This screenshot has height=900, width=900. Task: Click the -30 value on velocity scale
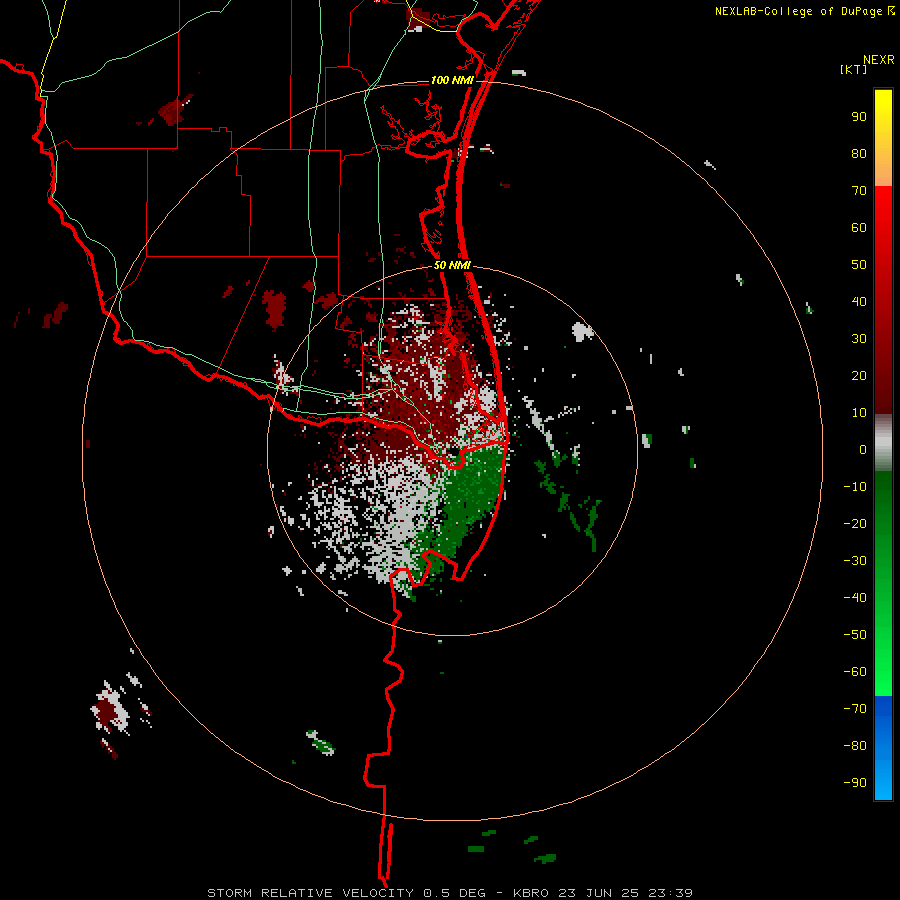pyautogui.click(x=855, y=561)
